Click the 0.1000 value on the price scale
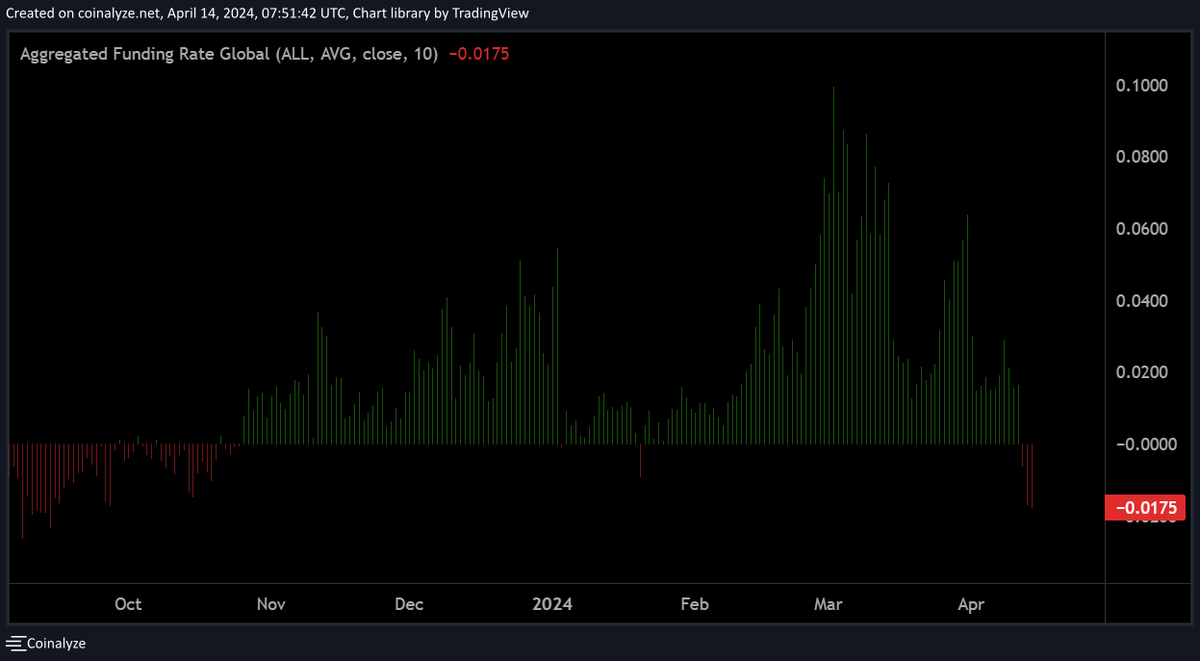 (1144, 85)
